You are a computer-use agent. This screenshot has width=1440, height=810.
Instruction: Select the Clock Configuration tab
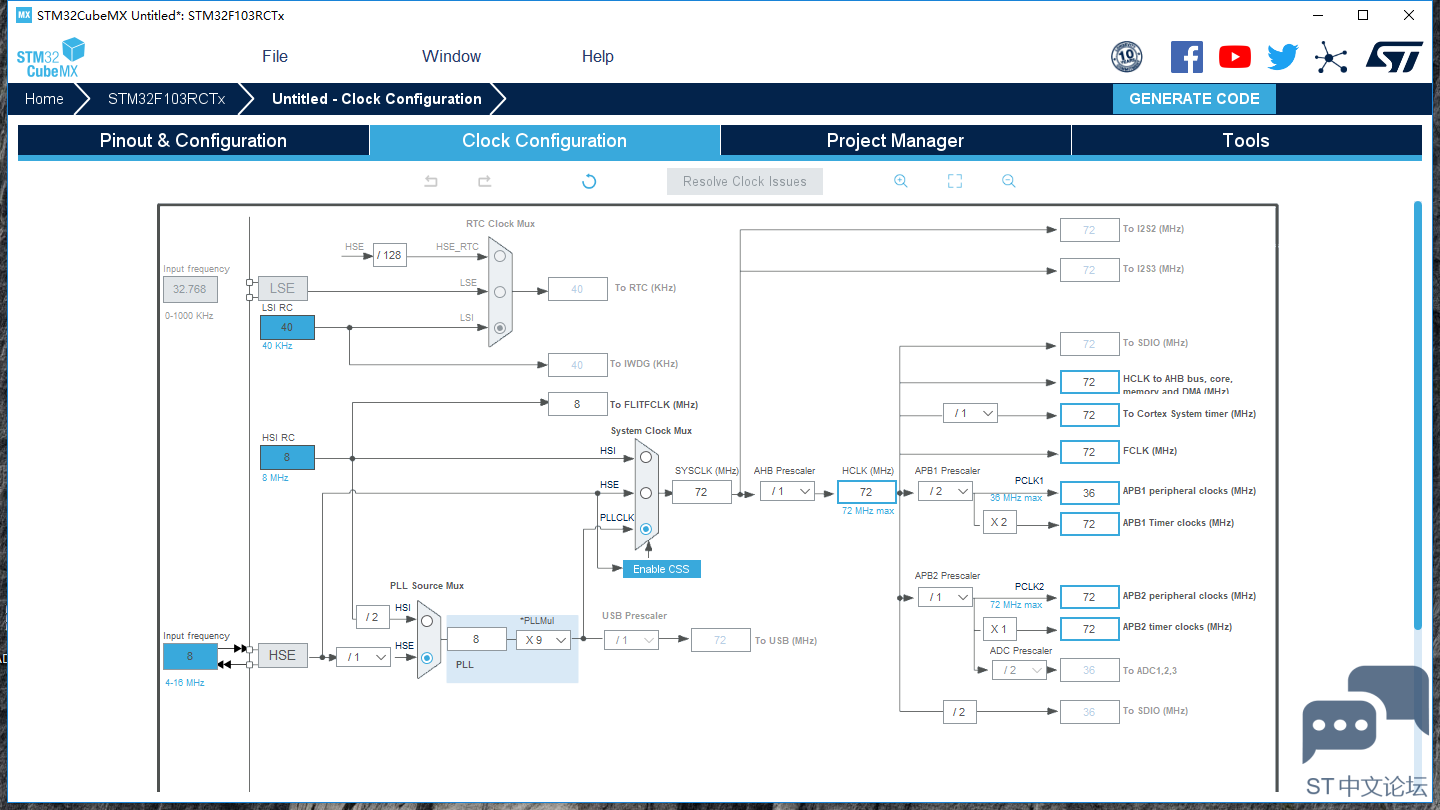[x=544, y=141]
